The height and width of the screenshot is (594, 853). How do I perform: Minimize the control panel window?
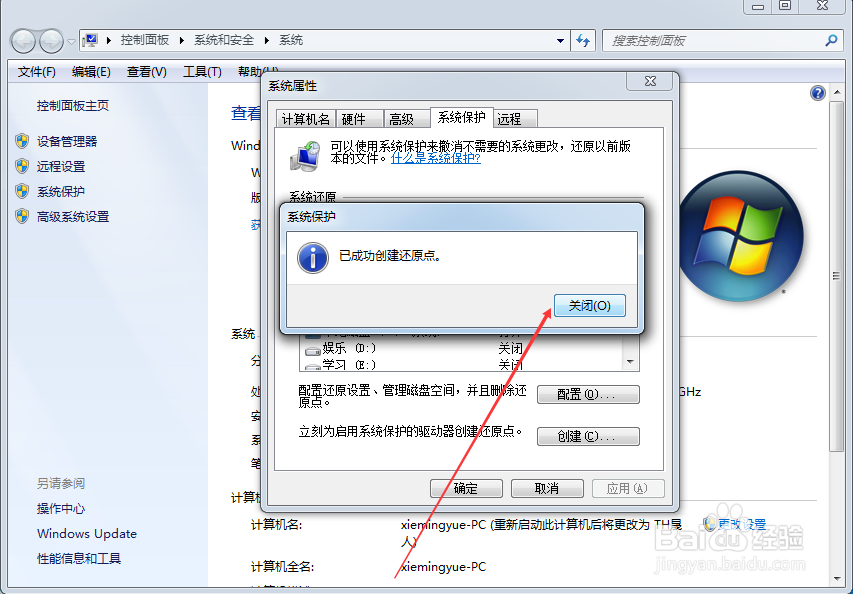pyautogui.click(x=758, y=6)
